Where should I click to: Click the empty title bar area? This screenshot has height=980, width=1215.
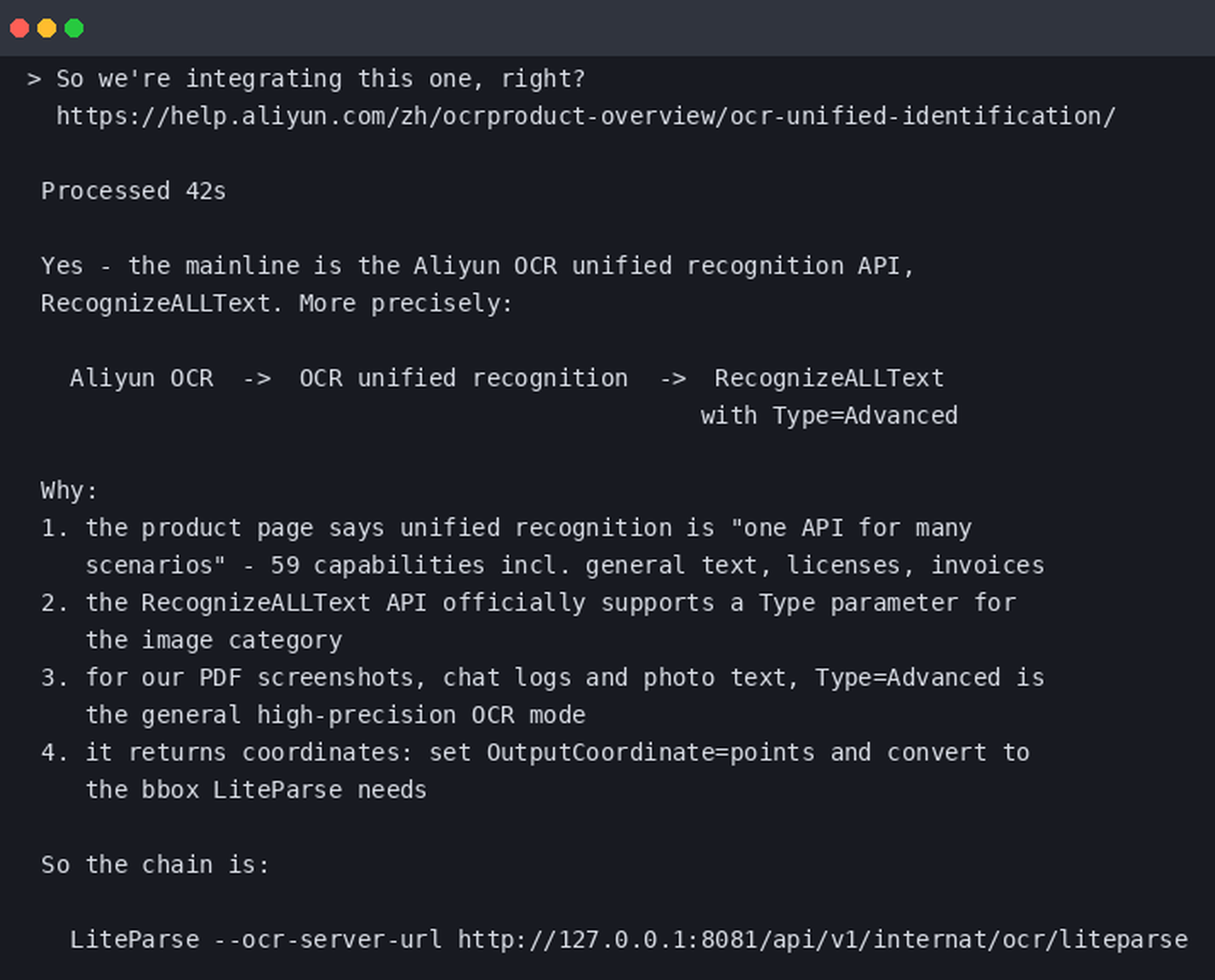click(x=647, y=28)
